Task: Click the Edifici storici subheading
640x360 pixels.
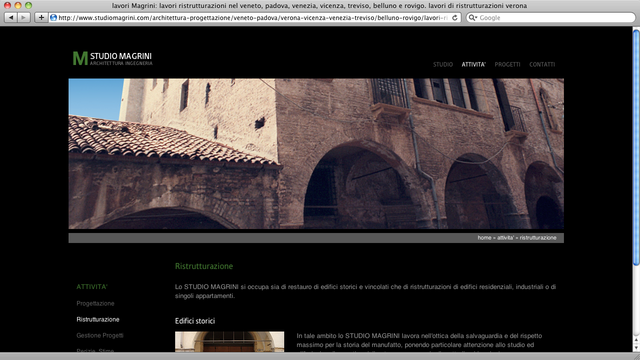Action: coord(195,321)
